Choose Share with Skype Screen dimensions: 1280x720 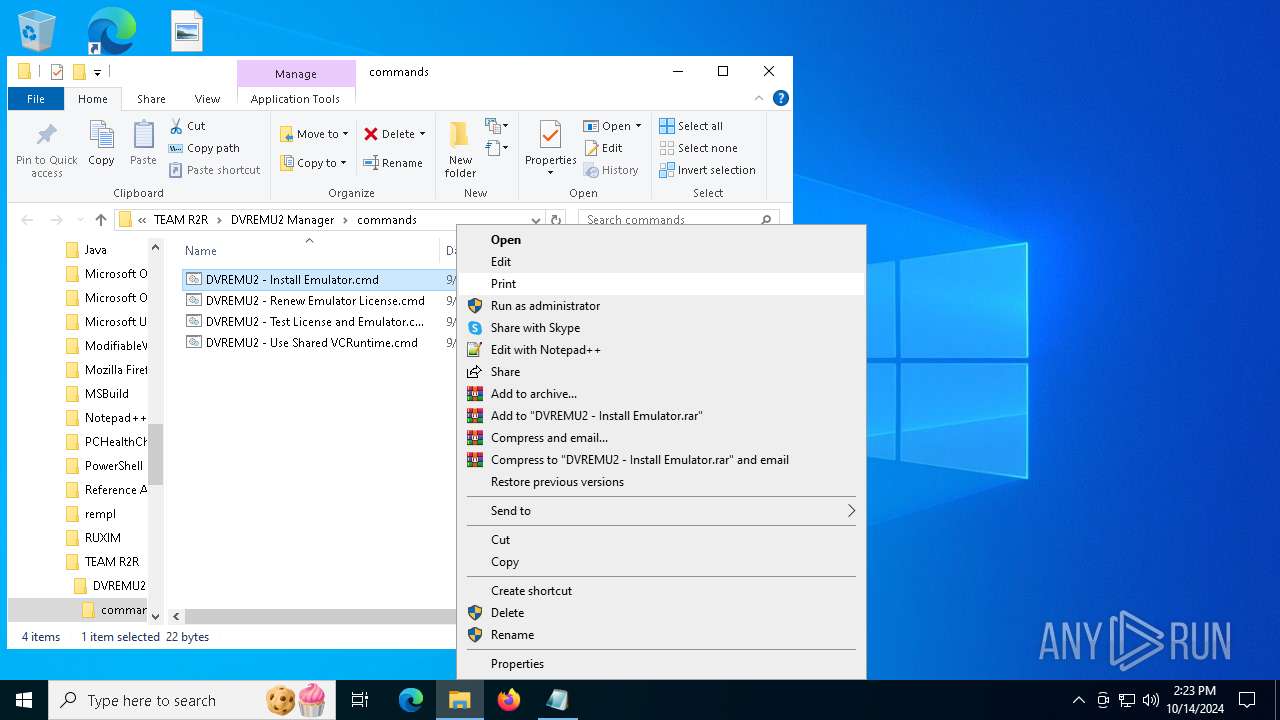coord(661,328)
